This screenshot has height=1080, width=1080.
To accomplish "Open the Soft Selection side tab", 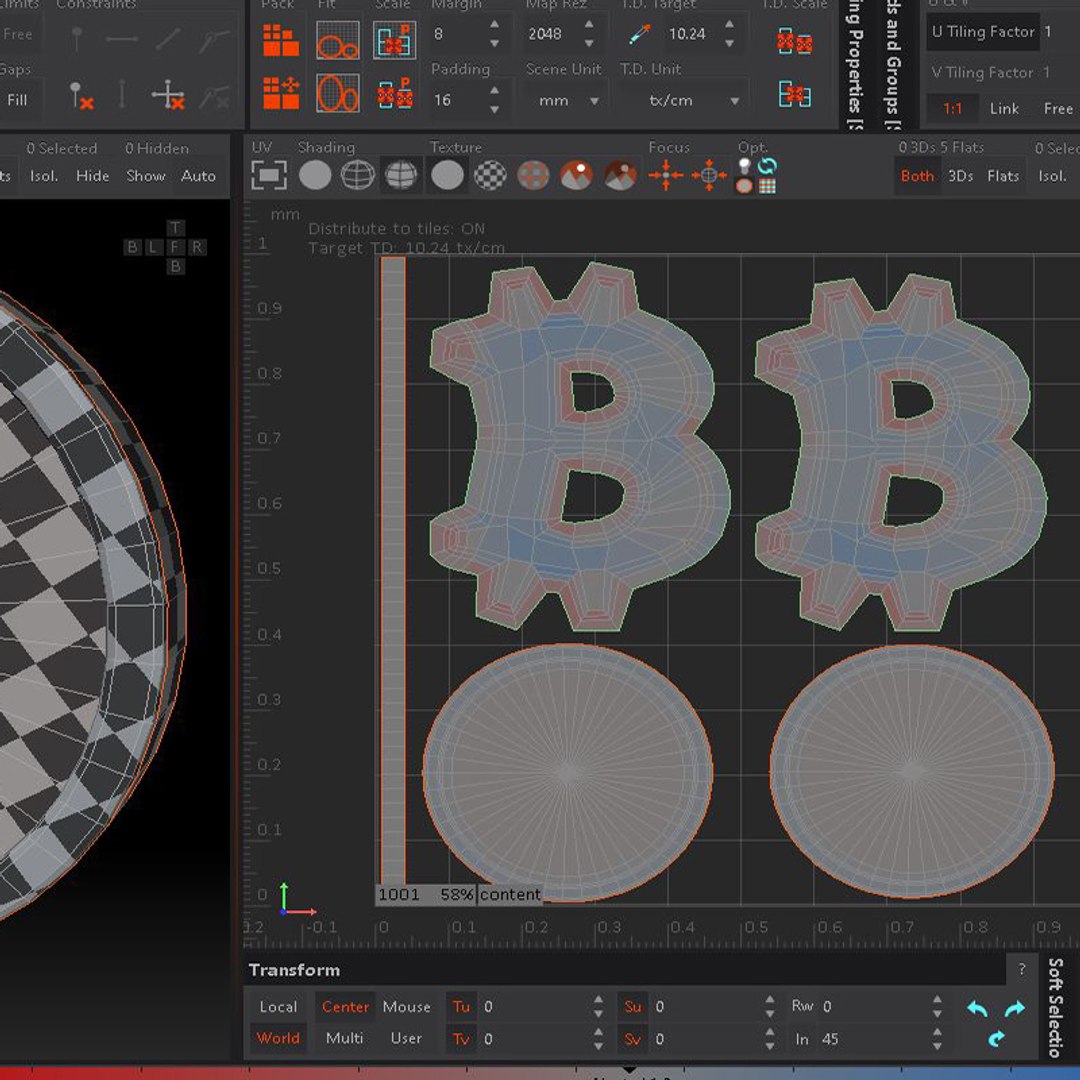I will pos(1055,1007).
